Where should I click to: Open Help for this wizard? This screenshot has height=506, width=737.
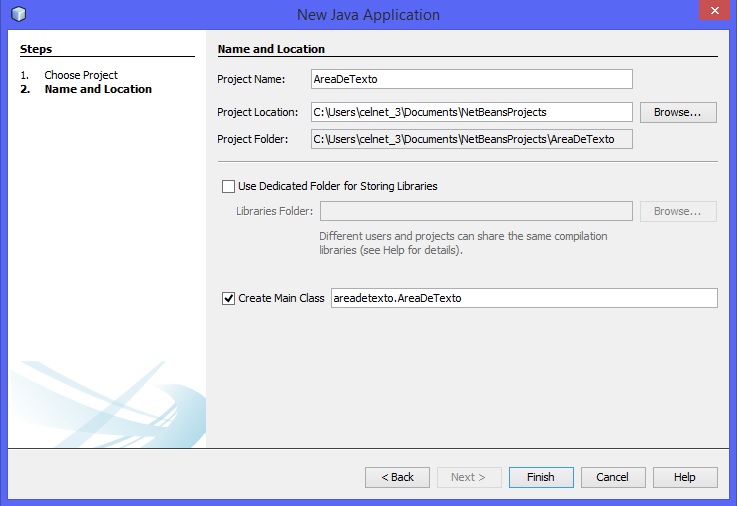tap(685, 477)
